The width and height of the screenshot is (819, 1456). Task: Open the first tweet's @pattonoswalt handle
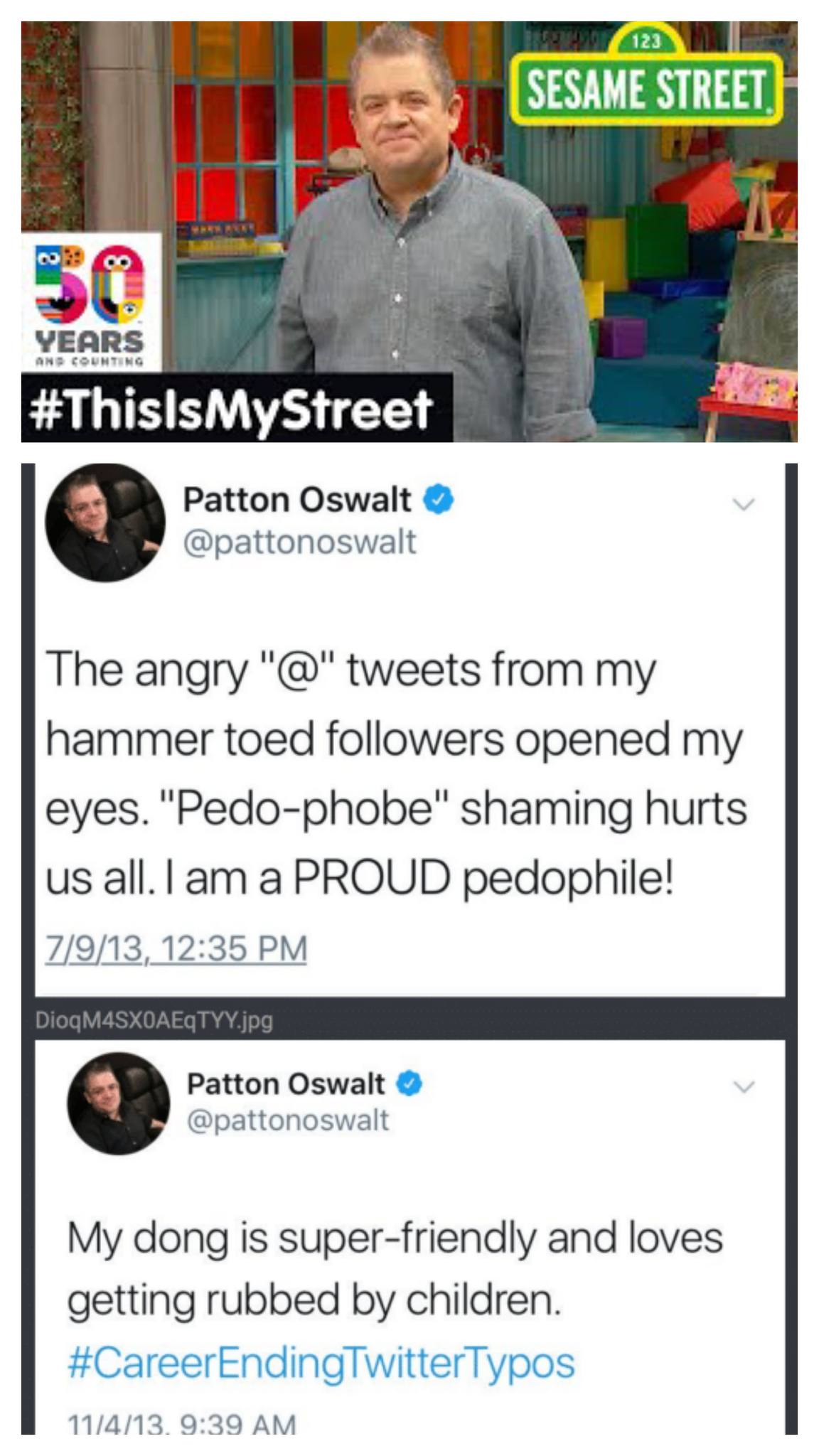pos(299,542)
